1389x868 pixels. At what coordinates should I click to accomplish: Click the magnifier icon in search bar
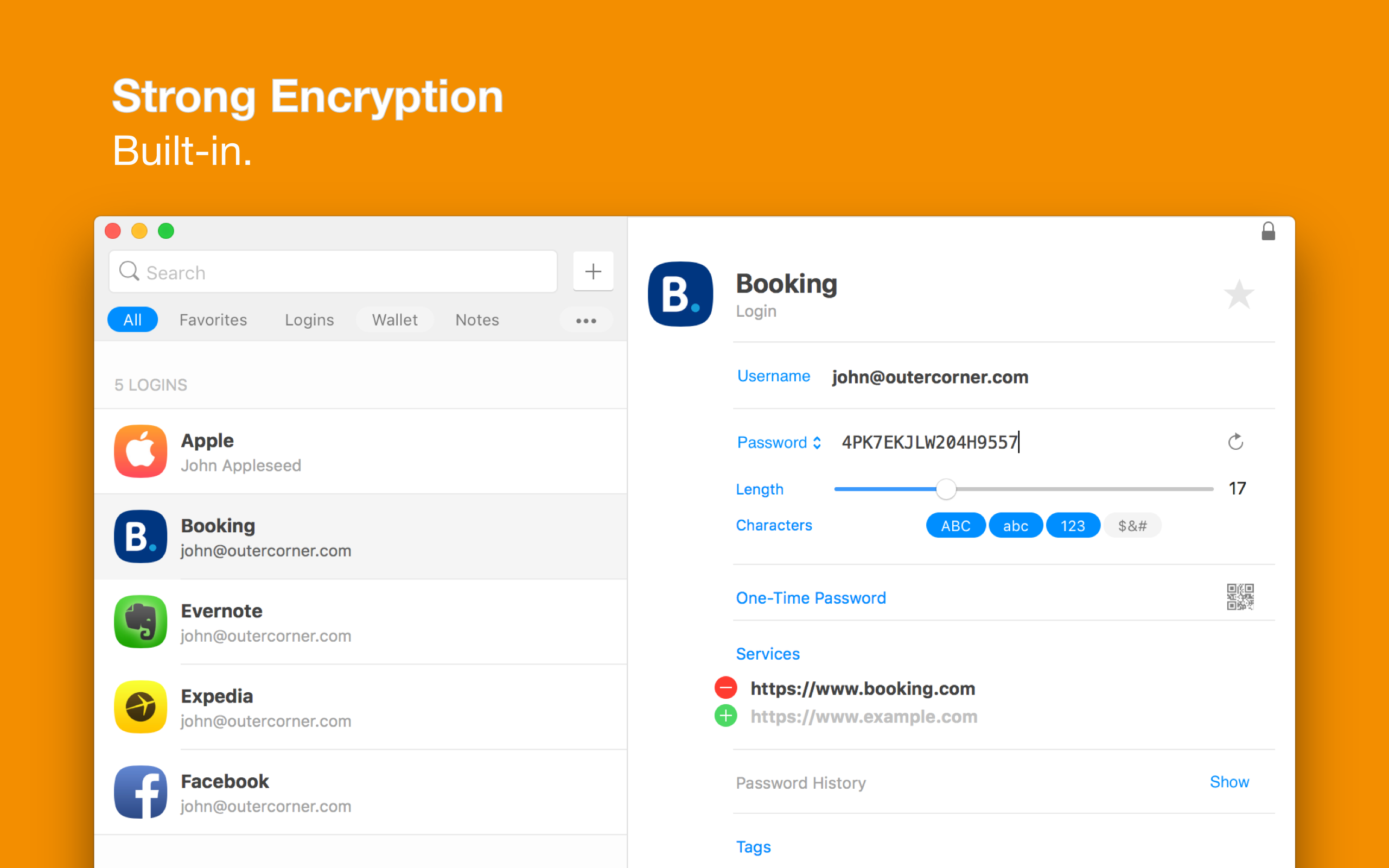[x=129, y=272]
